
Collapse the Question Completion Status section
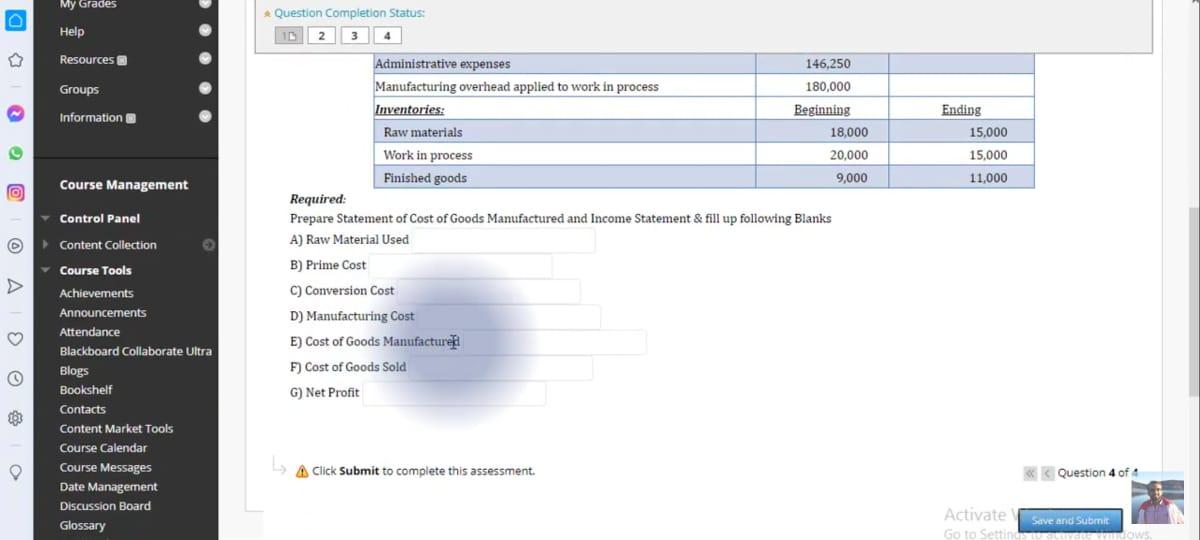(267, 13)
